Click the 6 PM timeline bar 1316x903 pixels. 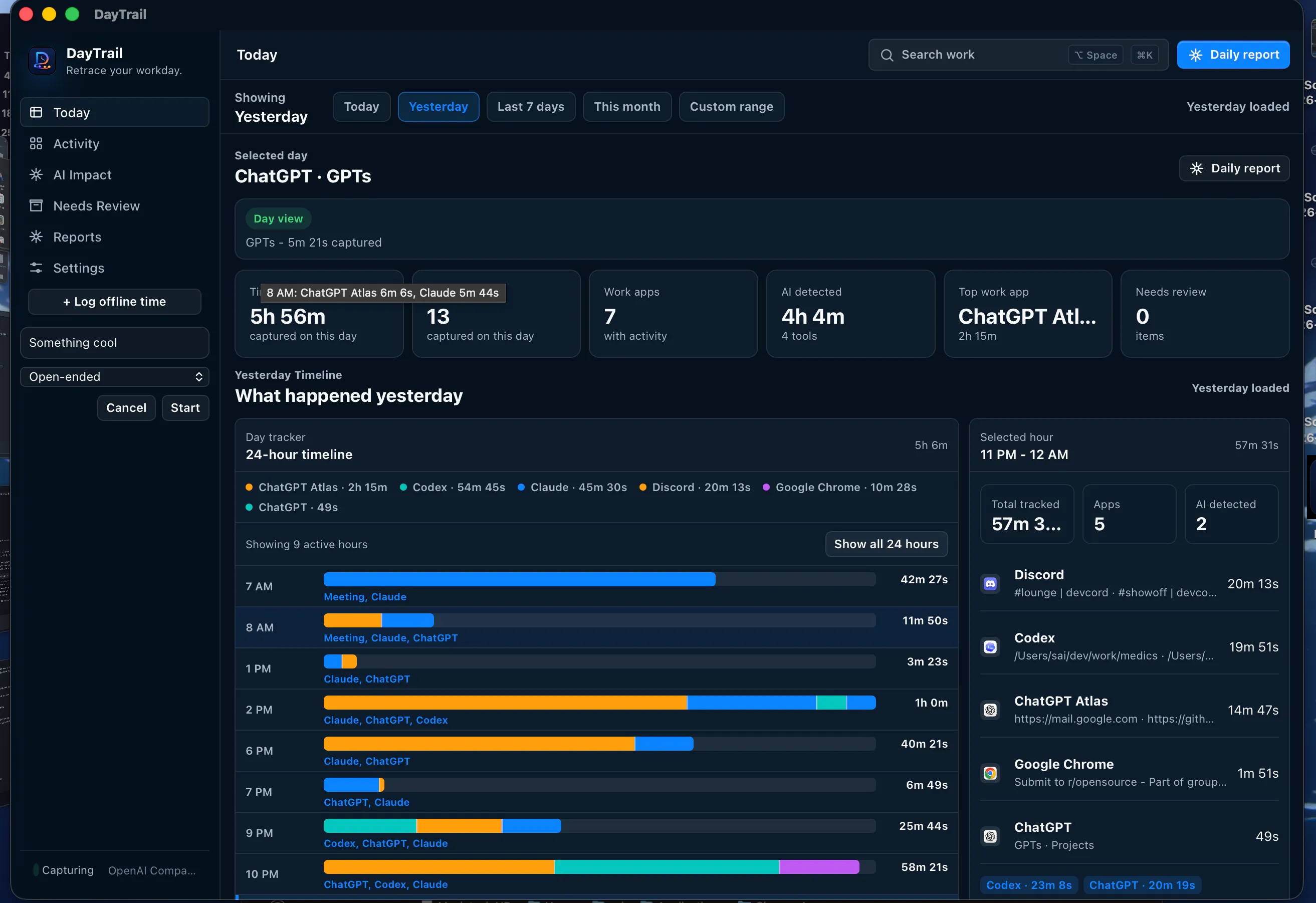pyautogui.click(x=600, y=744)
